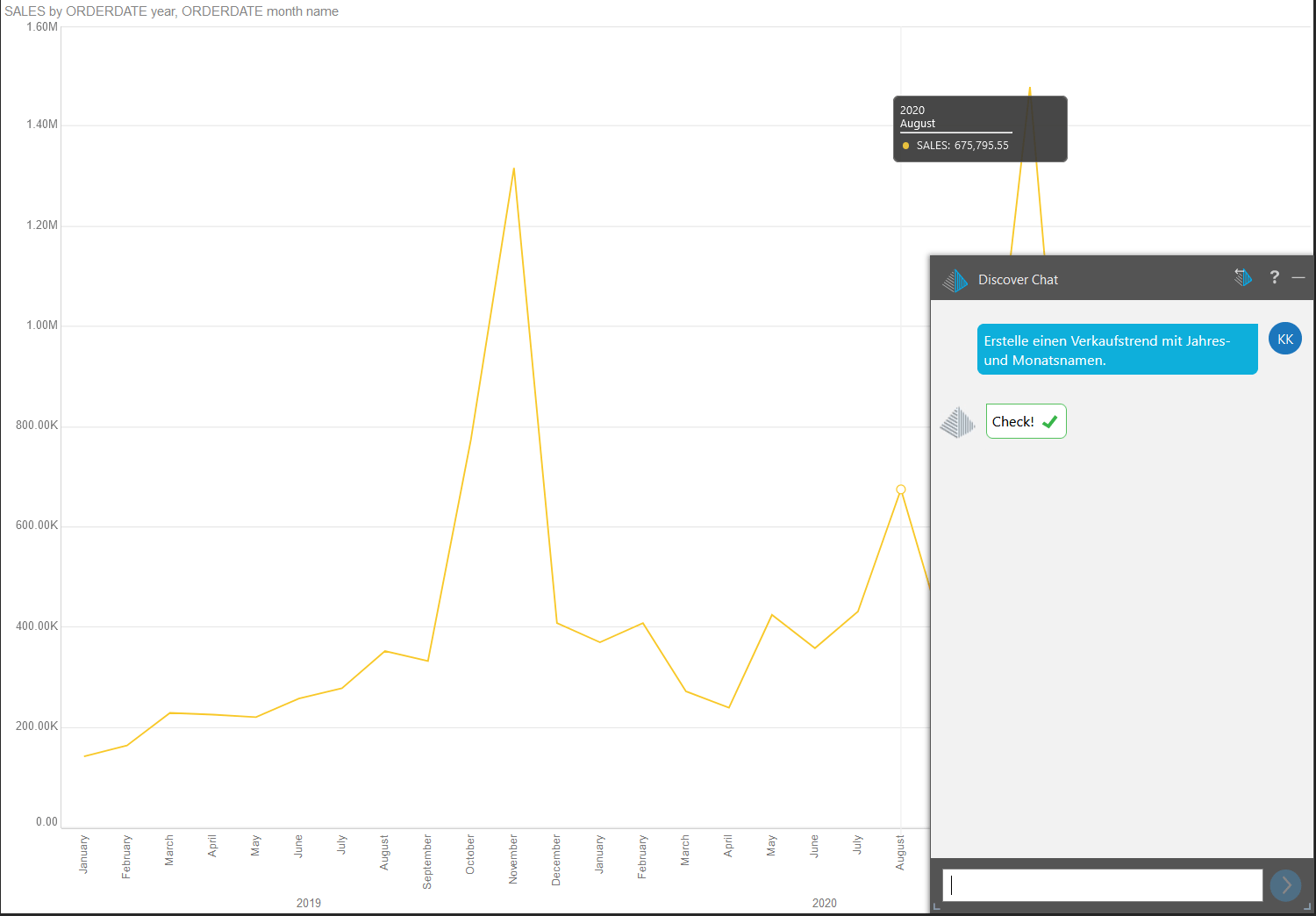Click the November 2019 peak on the line
The image size is (1316, 916).
tap(513, 168)
